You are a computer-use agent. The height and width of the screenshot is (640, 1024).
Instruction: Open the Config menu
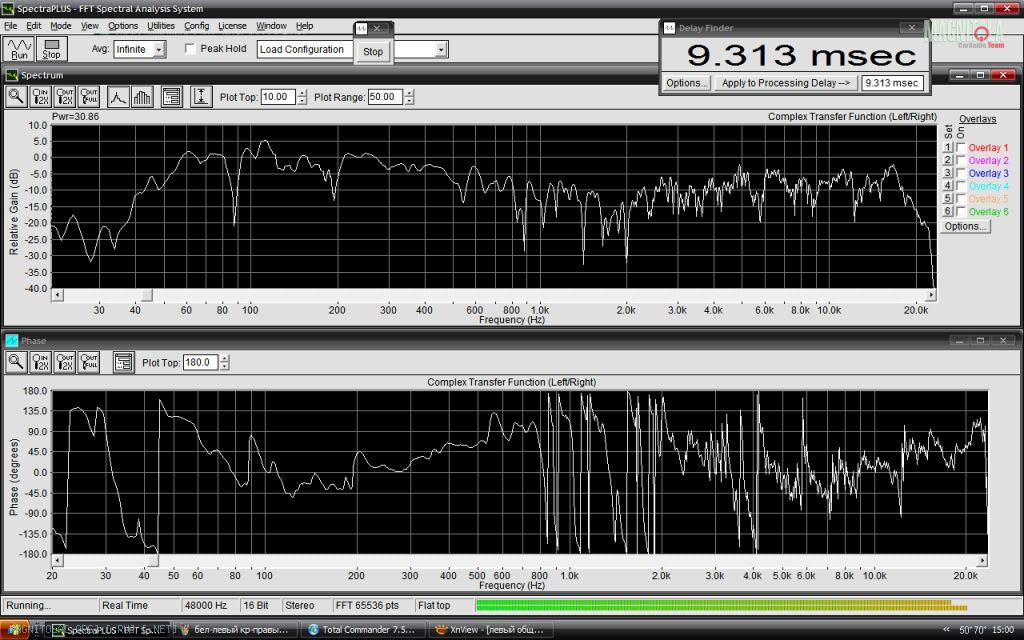[x=197, y=26]
